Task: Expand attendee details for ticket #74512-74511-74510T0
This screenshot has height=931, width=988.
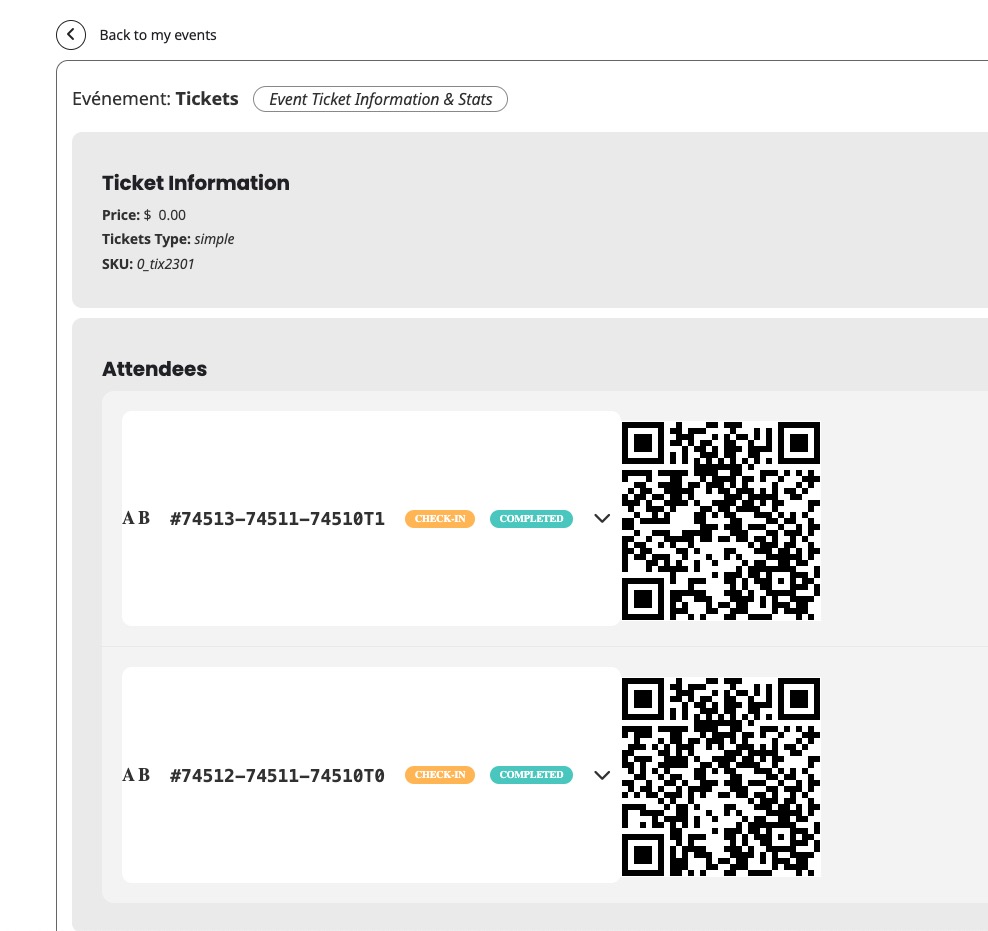Action: pos(602,774)
